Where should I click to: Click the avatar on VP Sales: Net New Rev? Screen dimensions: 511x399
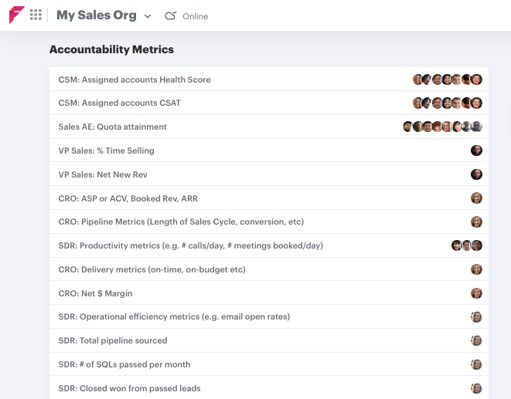point(476,174)
